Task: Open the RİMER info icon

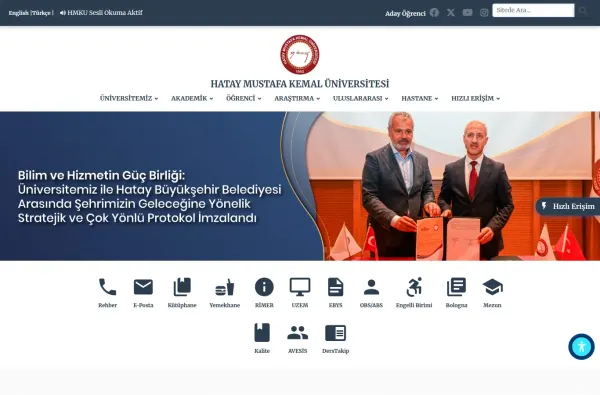Action: 264,287
